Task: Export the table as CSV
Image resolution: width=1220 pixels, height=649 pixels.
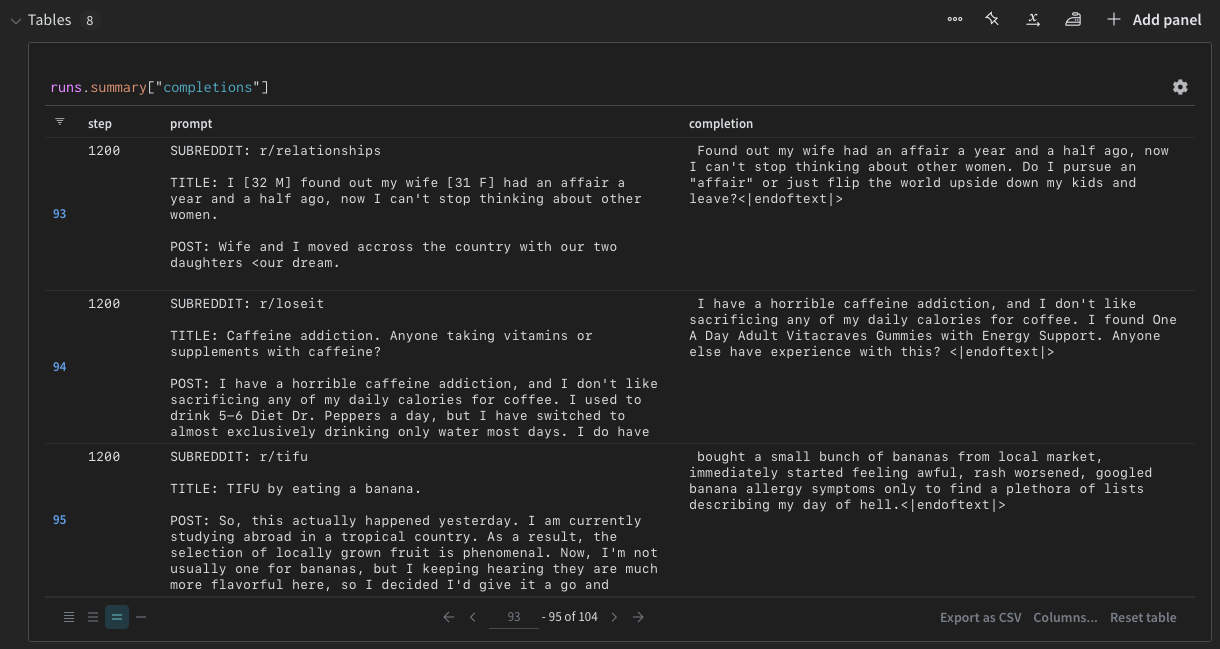Action: point(980,617)
